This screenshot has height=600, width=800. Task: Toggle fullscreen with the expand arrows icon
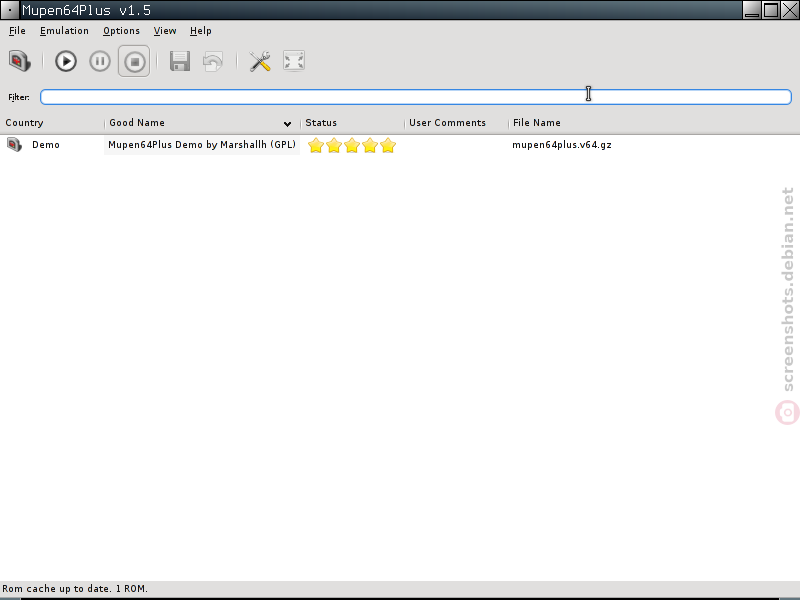pos(294,61)
